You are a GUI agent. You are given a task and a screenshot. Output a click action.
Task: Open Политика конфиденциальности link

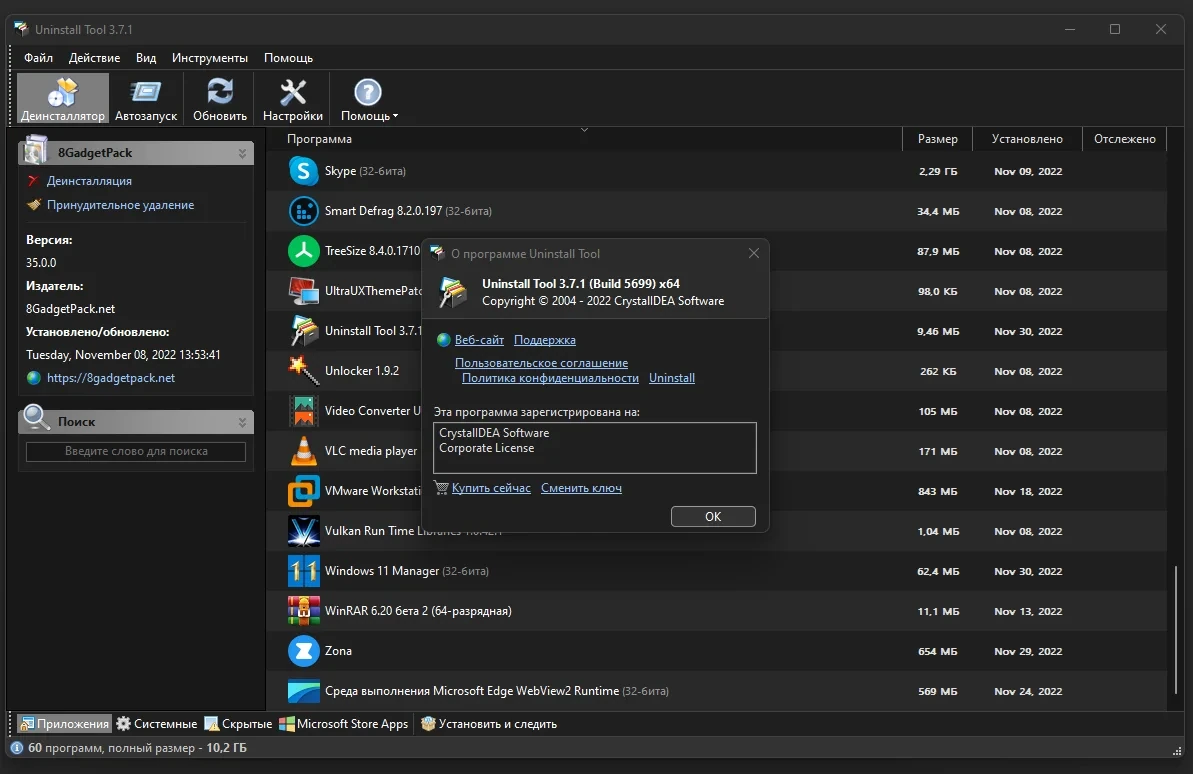tap(550, 378)
